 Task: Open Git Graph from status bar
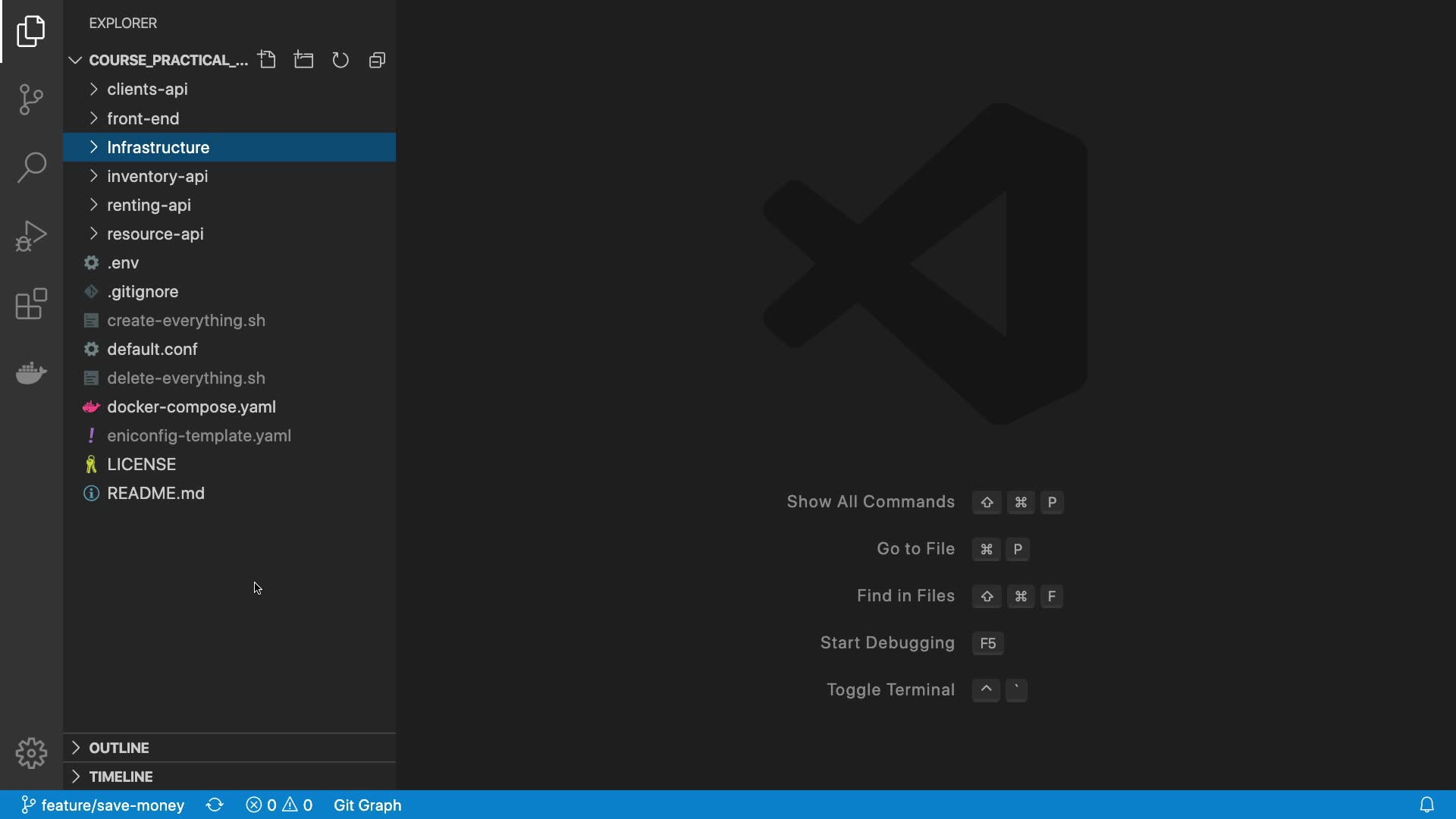click(367, 805)
